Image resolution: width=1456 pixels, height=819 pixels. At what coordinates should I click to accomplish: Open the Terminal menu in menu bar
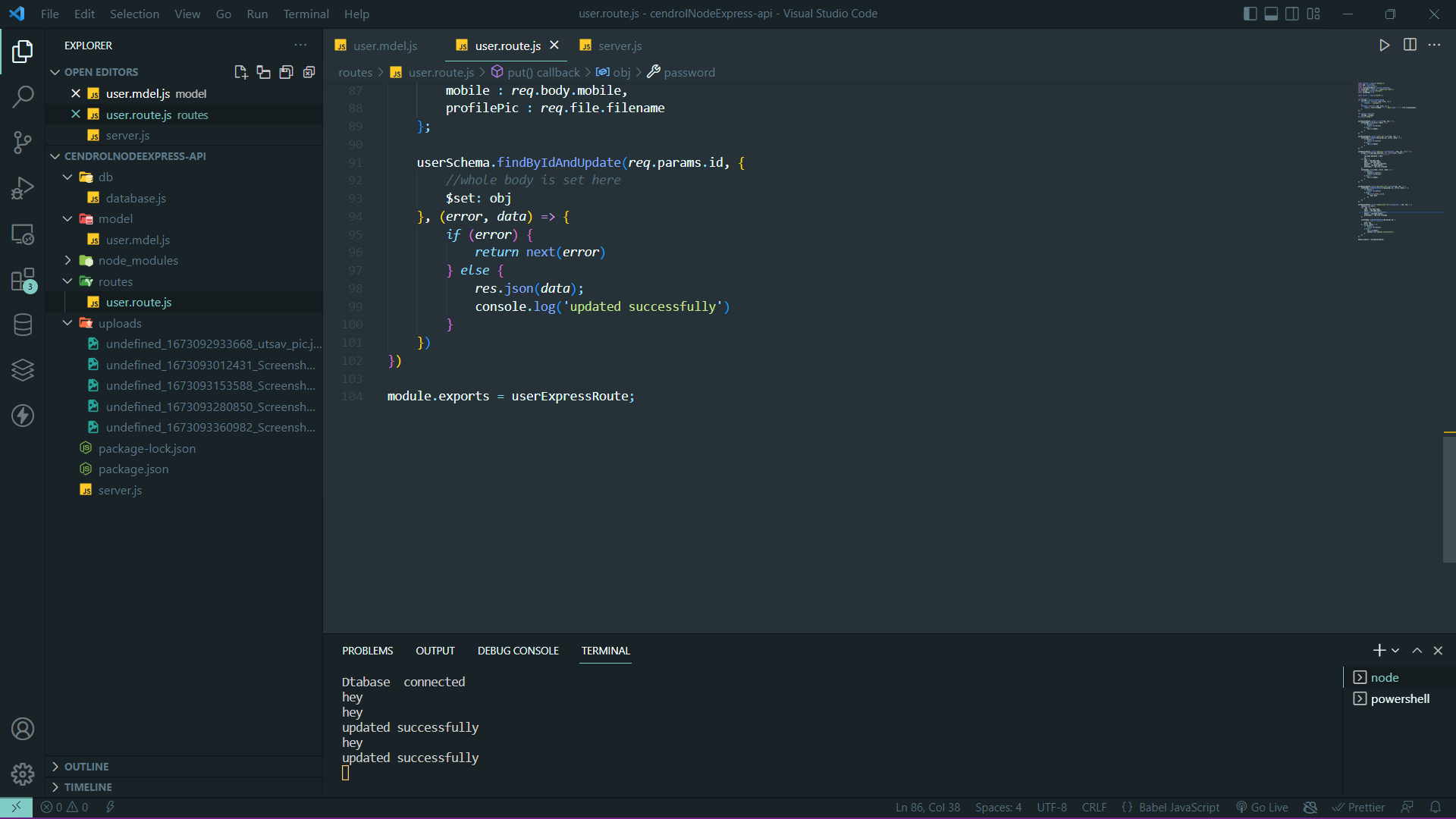(306, 14)
